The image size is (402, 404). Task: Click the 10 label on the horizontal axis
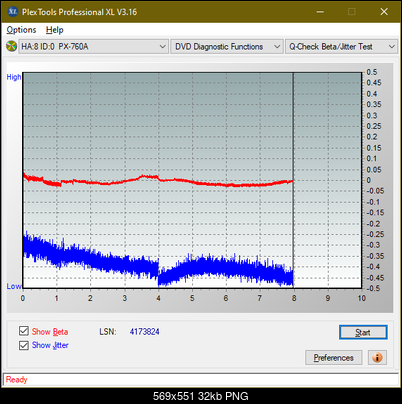coord(362,298)
